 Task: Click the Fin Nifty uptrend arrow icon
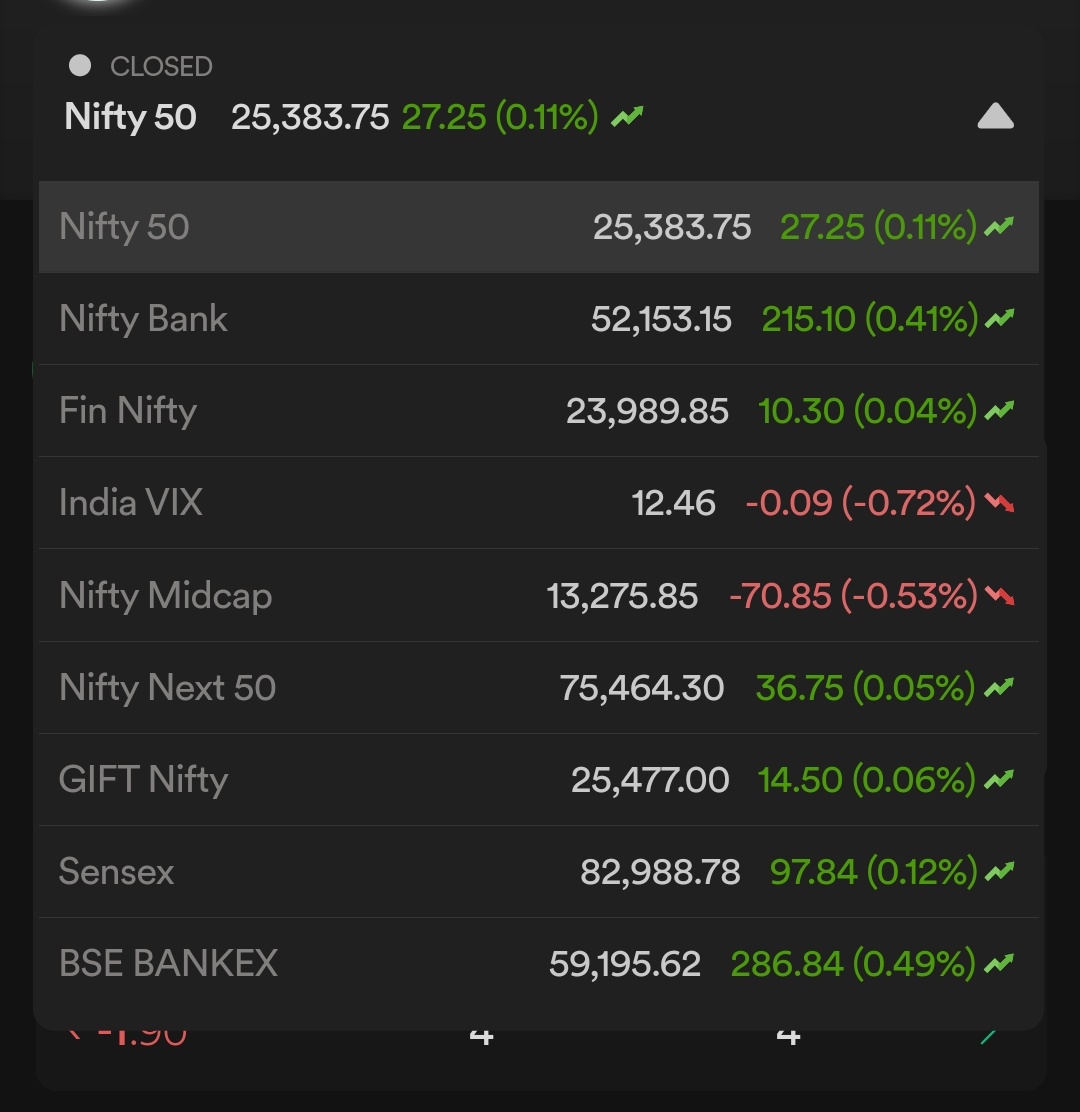click(x=999, y=411)
